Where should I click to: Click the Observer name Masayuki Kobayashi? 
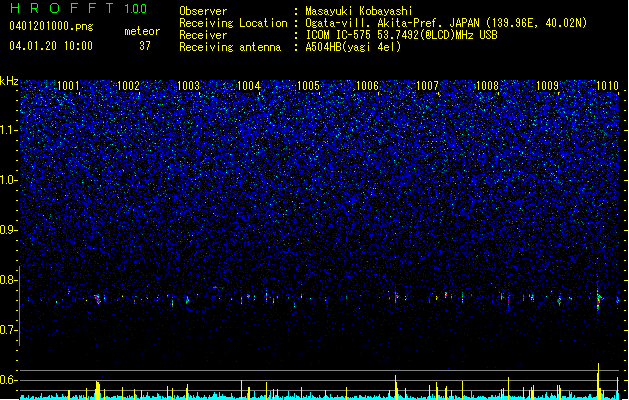pyautogui.click(x=359, y=11)
